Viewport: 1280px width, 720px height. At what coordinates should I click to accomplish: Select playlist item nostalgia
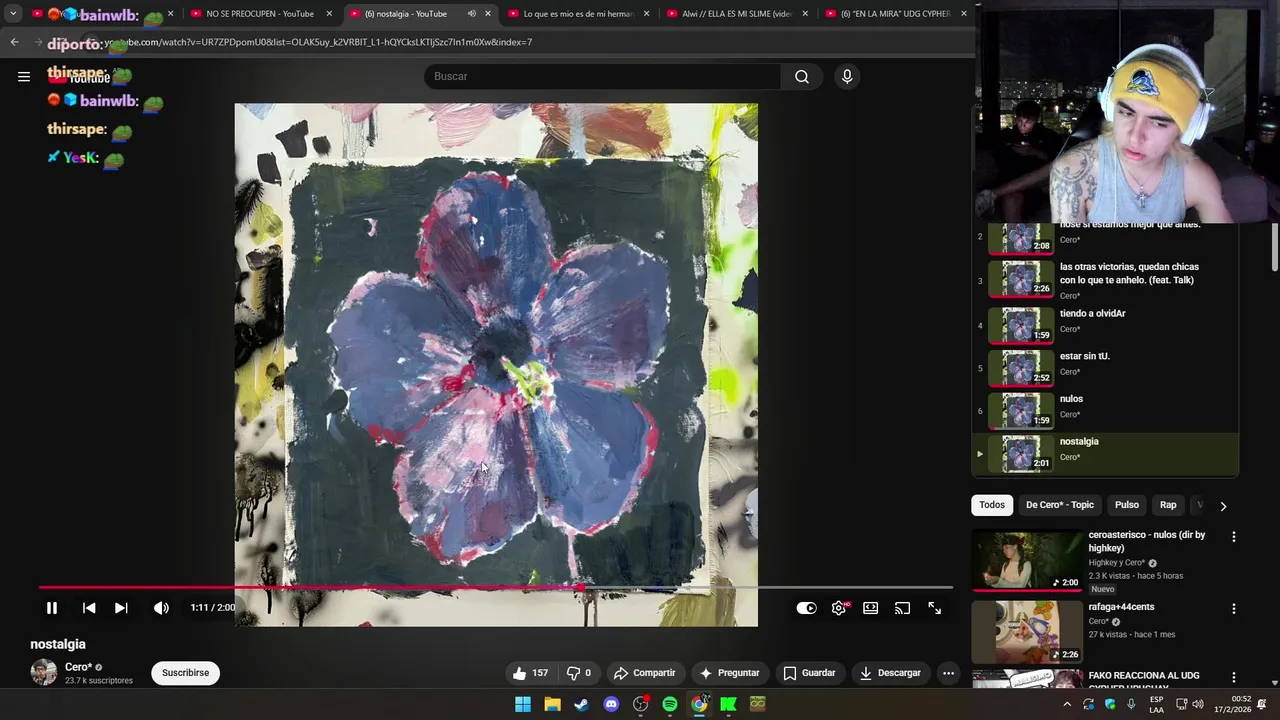pos(1105,452)
